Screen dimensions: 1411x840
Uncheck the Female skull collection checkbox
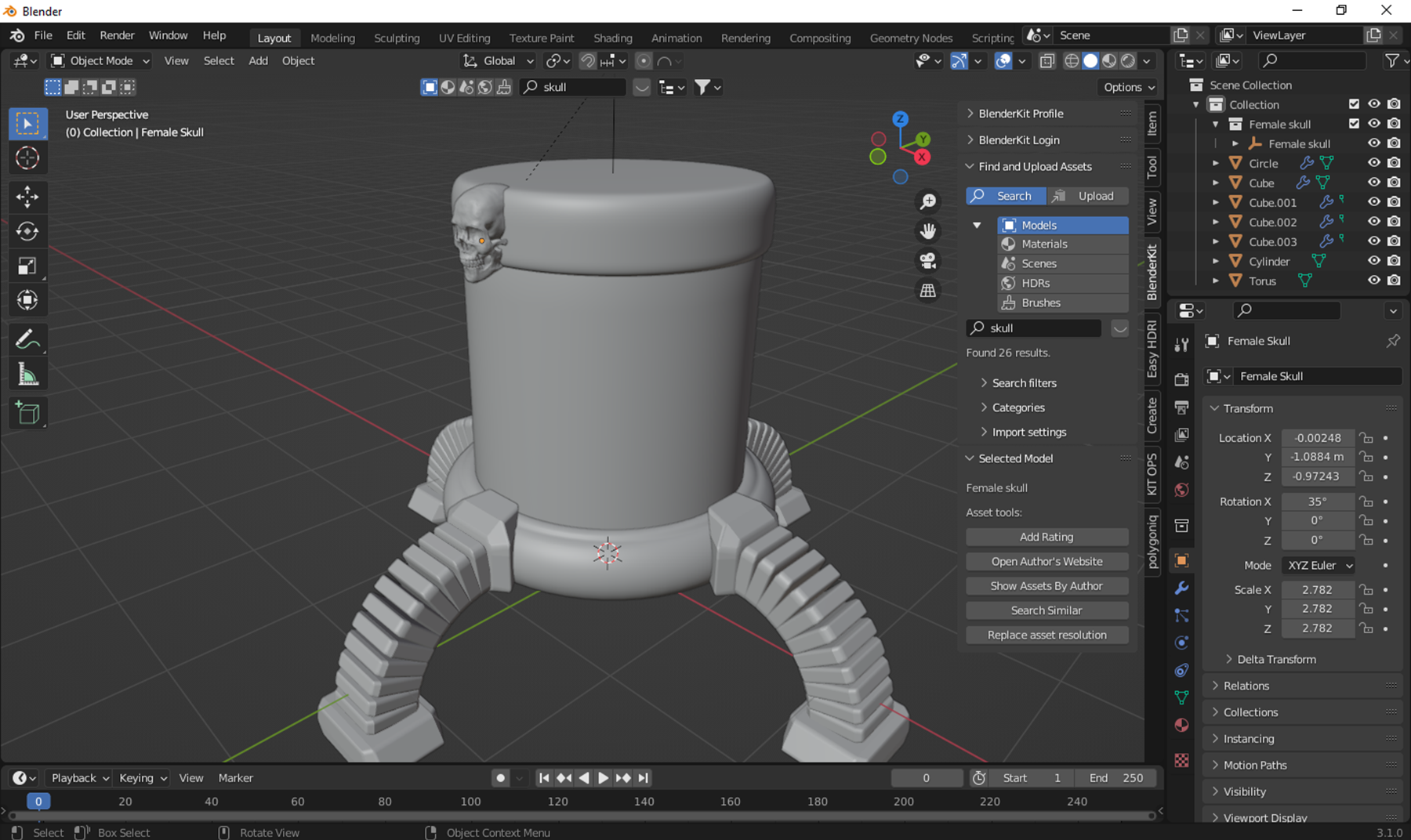click(x=1354, y=124)
